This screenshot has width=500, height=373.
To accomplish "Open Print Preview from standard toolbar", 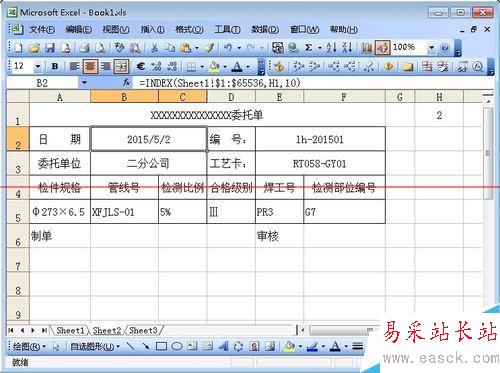I will (100, 48).
